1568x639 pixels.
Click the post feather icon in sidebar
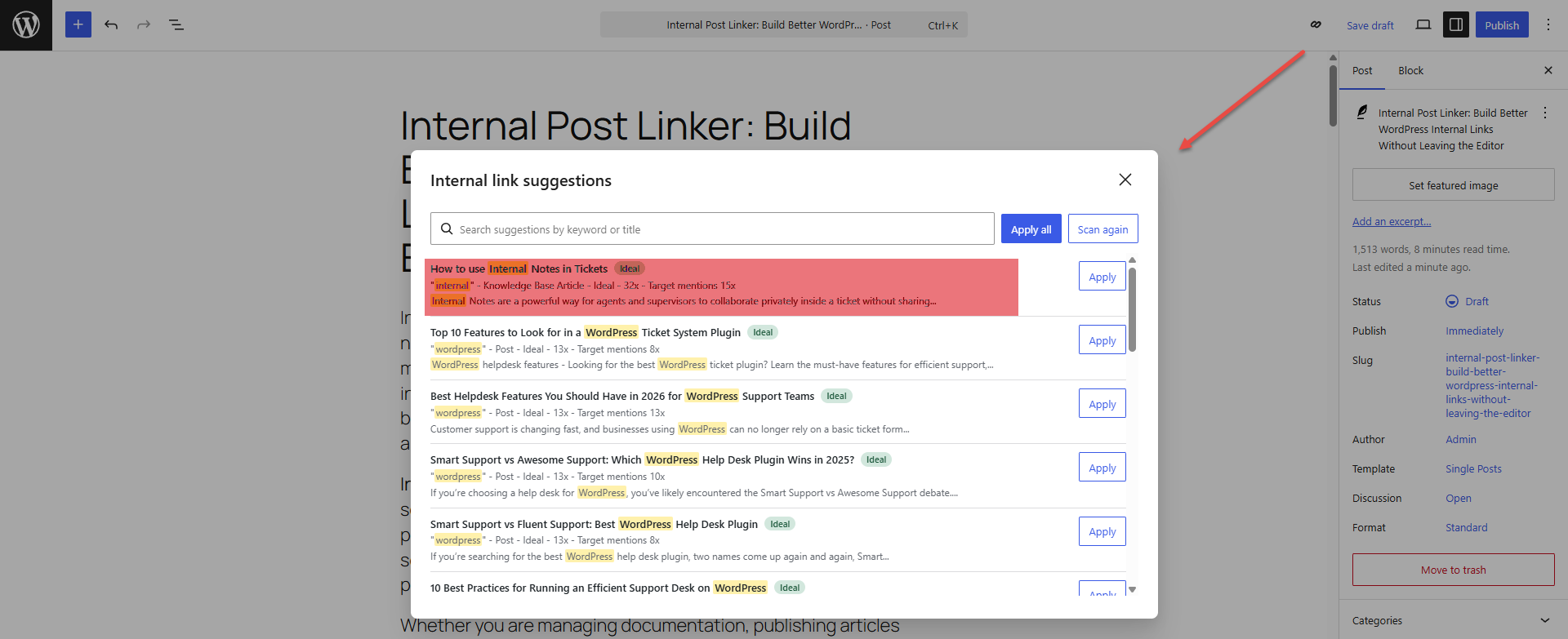point(1362,113)
